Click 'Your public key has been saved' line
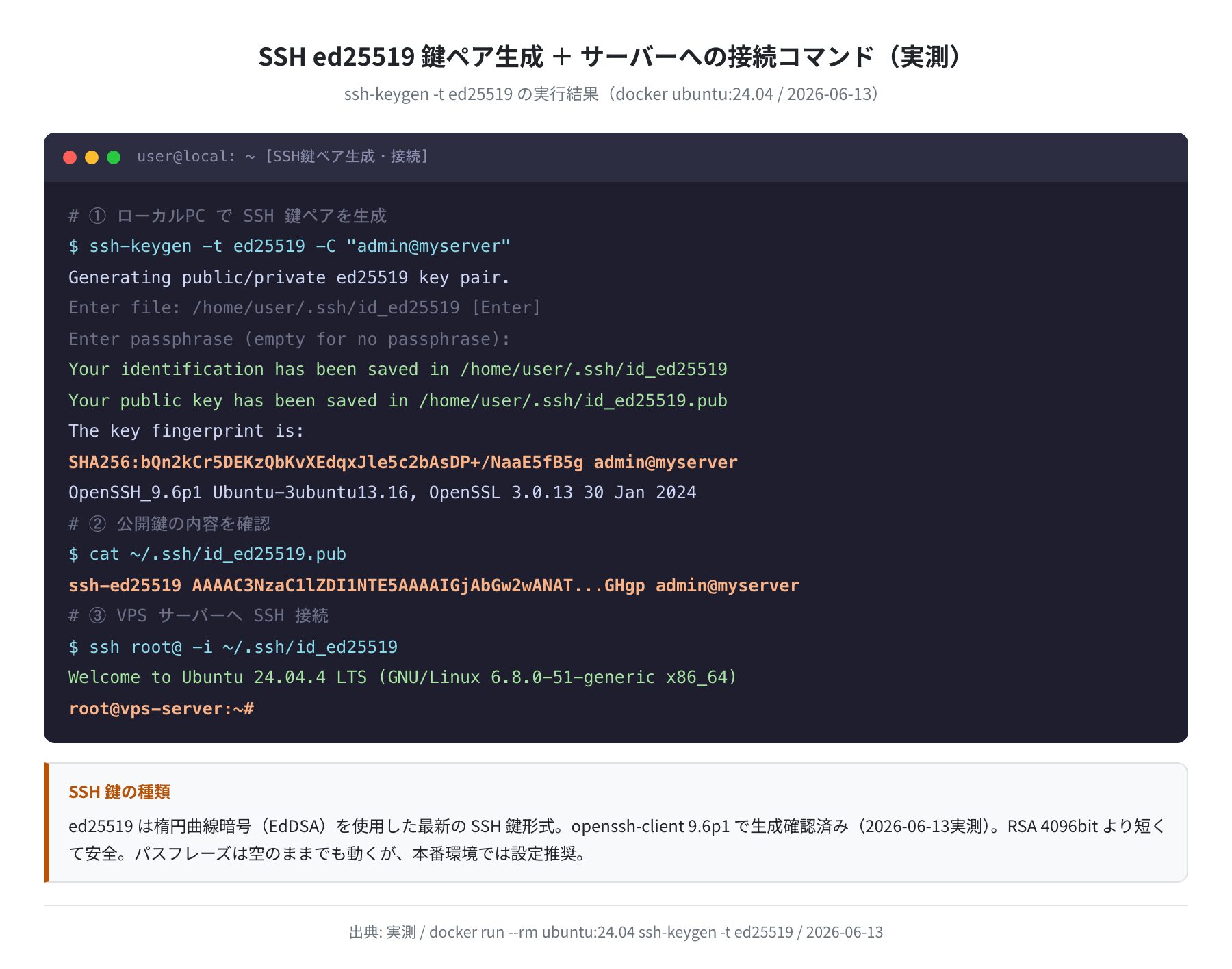The width and height of the screenshot is (1232, 969). (x=398, y=400)
